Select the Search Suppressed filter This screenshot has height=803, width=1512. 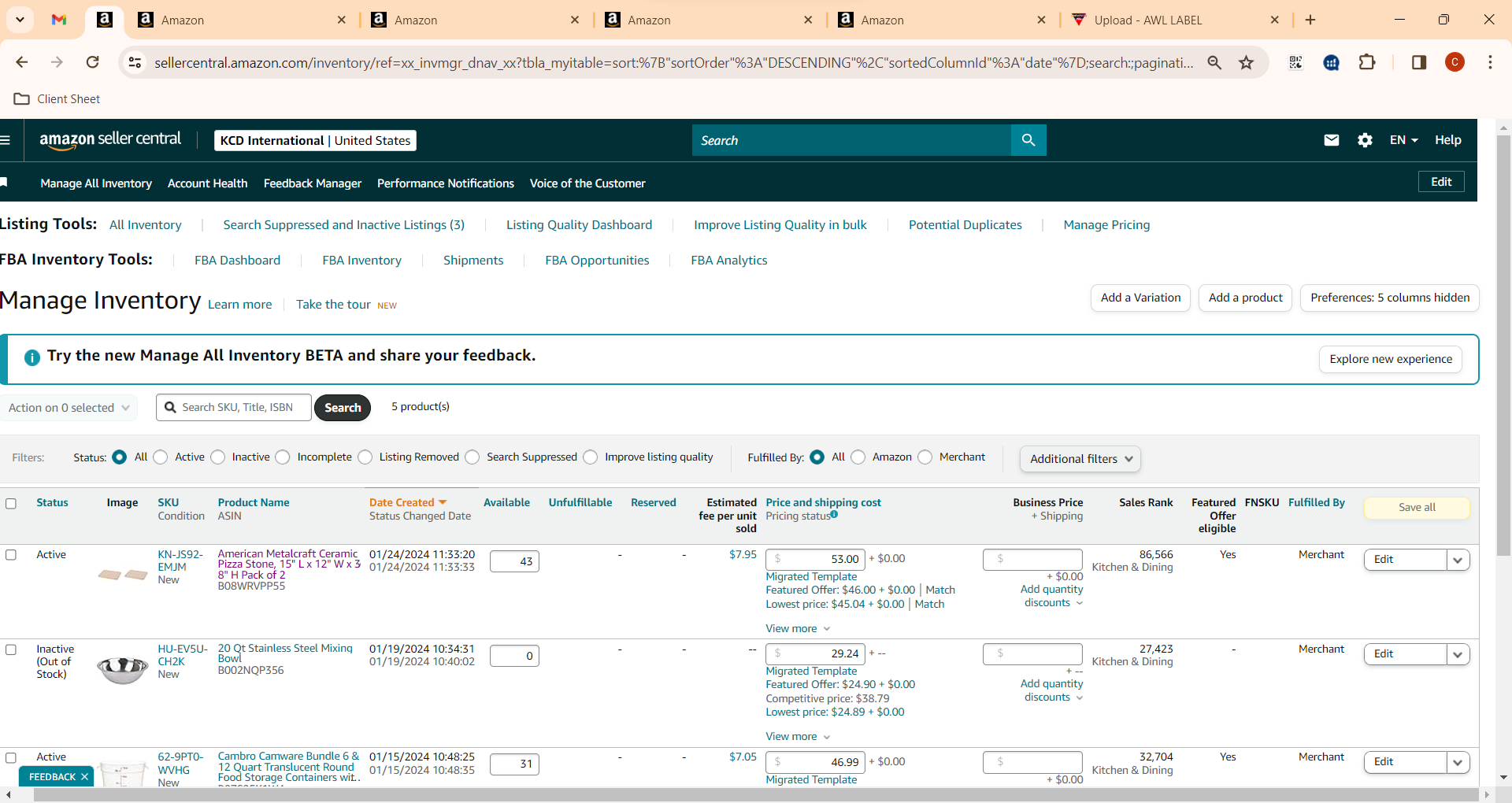tap(472, 457)
